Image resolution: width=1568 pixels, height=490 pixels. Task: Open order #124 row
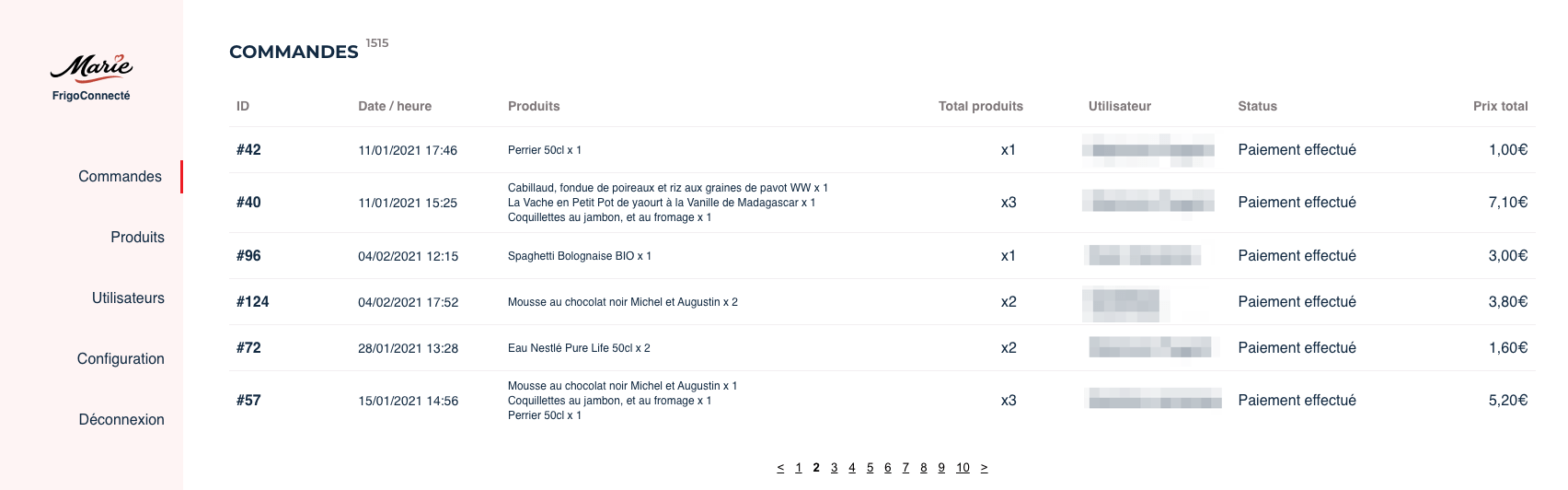click(882, 302)
